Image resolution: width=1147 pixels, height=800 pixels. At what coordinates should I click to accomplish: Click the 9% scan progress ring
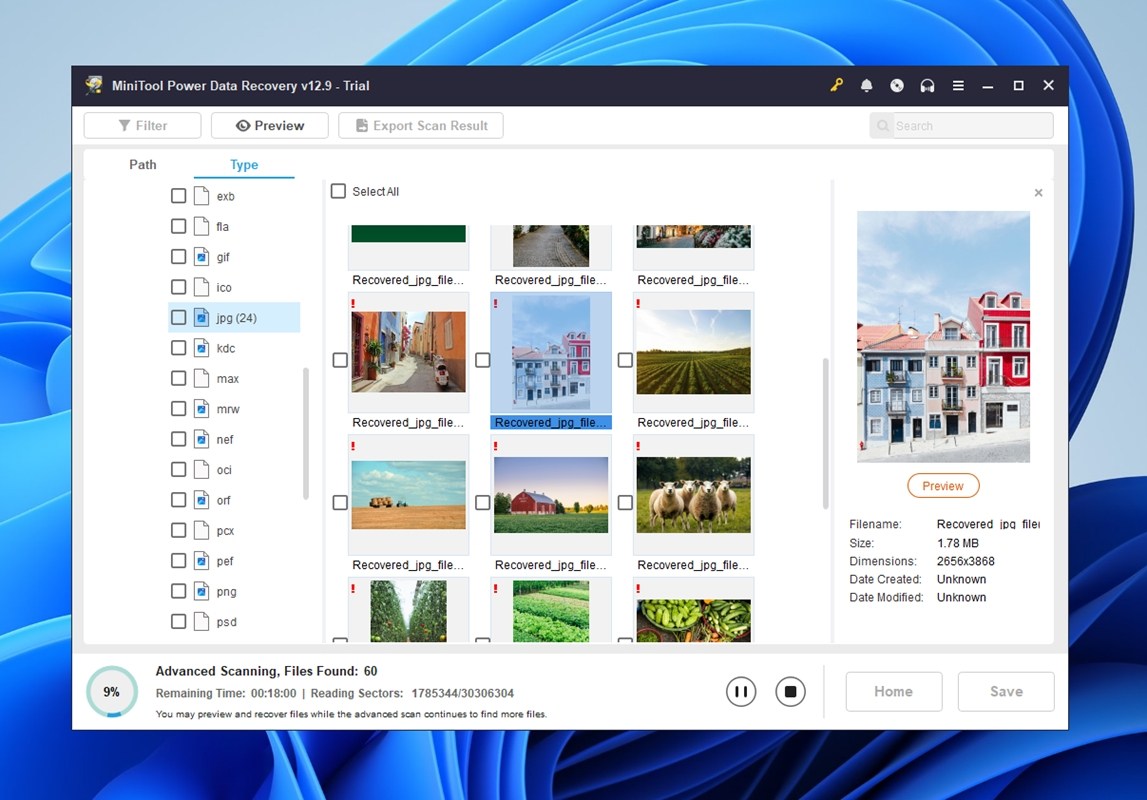click(112, 692)
